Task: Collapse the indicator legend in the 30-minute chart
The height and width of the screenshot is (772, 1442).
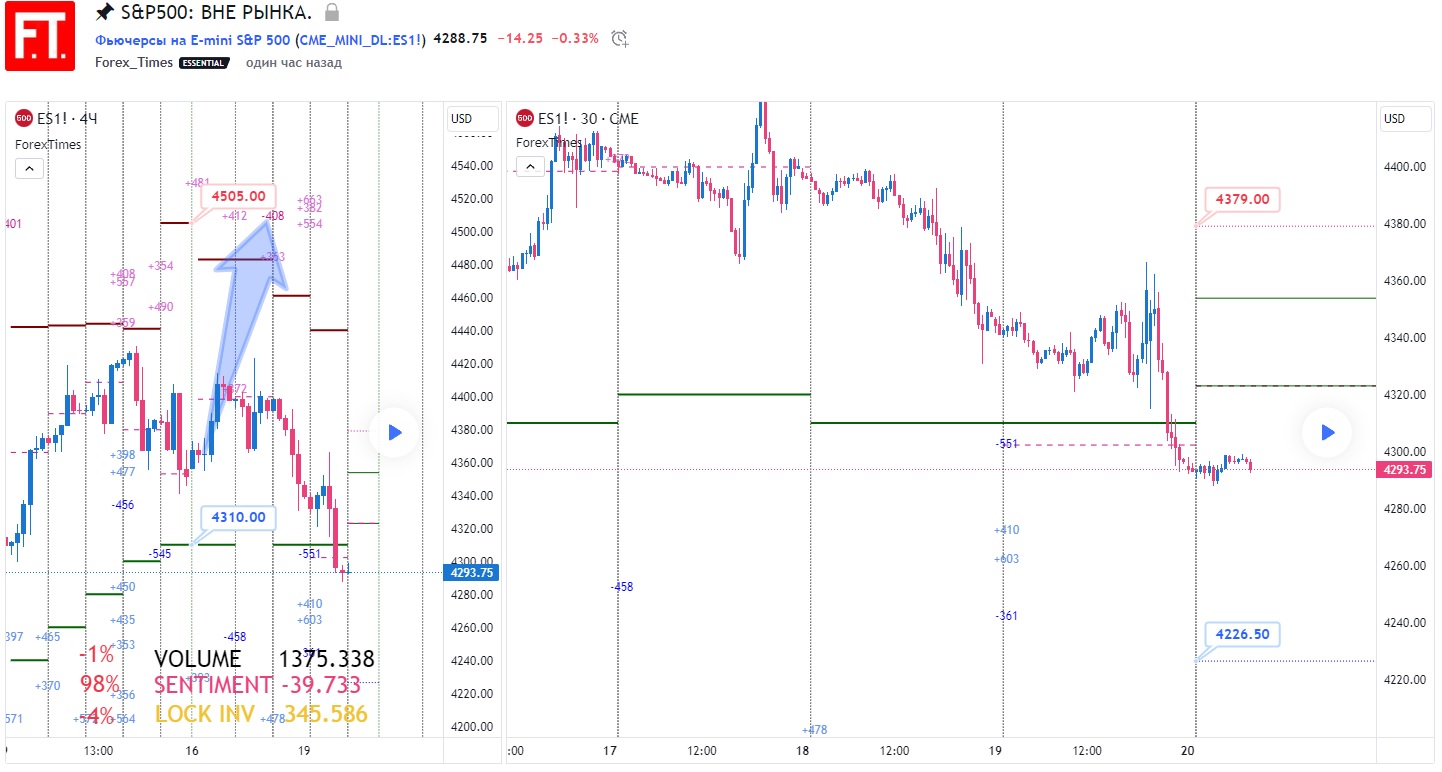Action: (530, 169)
